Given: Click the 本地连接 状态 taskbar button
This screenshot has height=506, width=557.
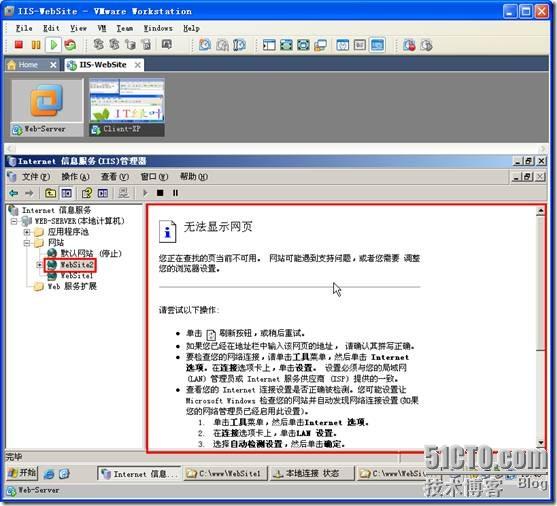Looking at the screenshot, I should 313,474.
